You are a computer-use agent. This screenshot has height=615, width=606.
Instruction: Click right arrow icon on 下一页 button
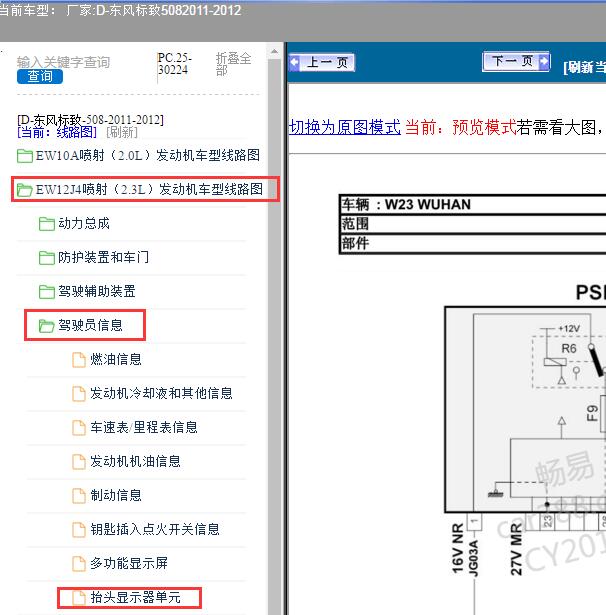(x=544, y=62)
